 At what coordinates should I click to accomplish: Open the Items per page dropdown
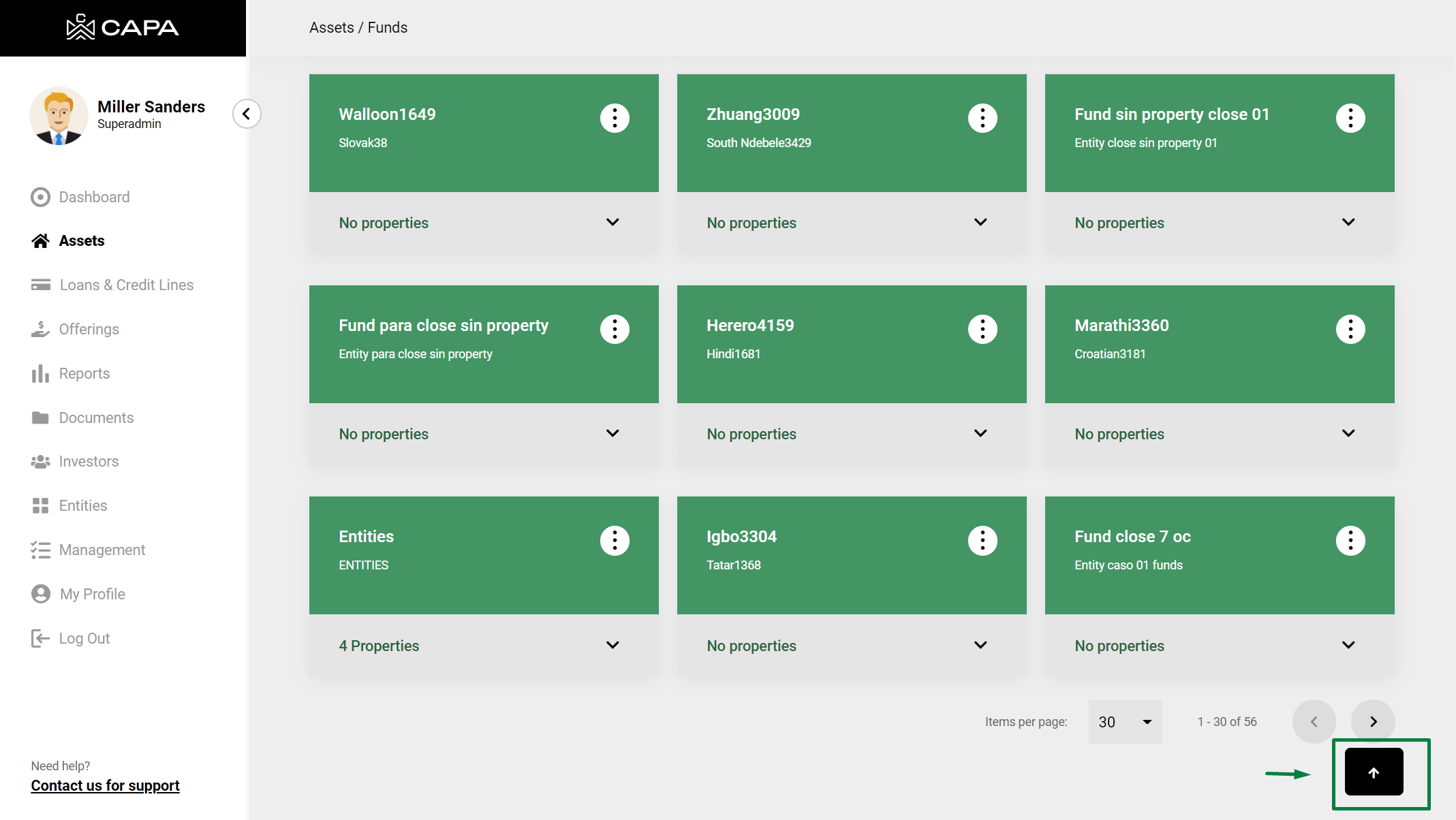tap(1125, 721)
